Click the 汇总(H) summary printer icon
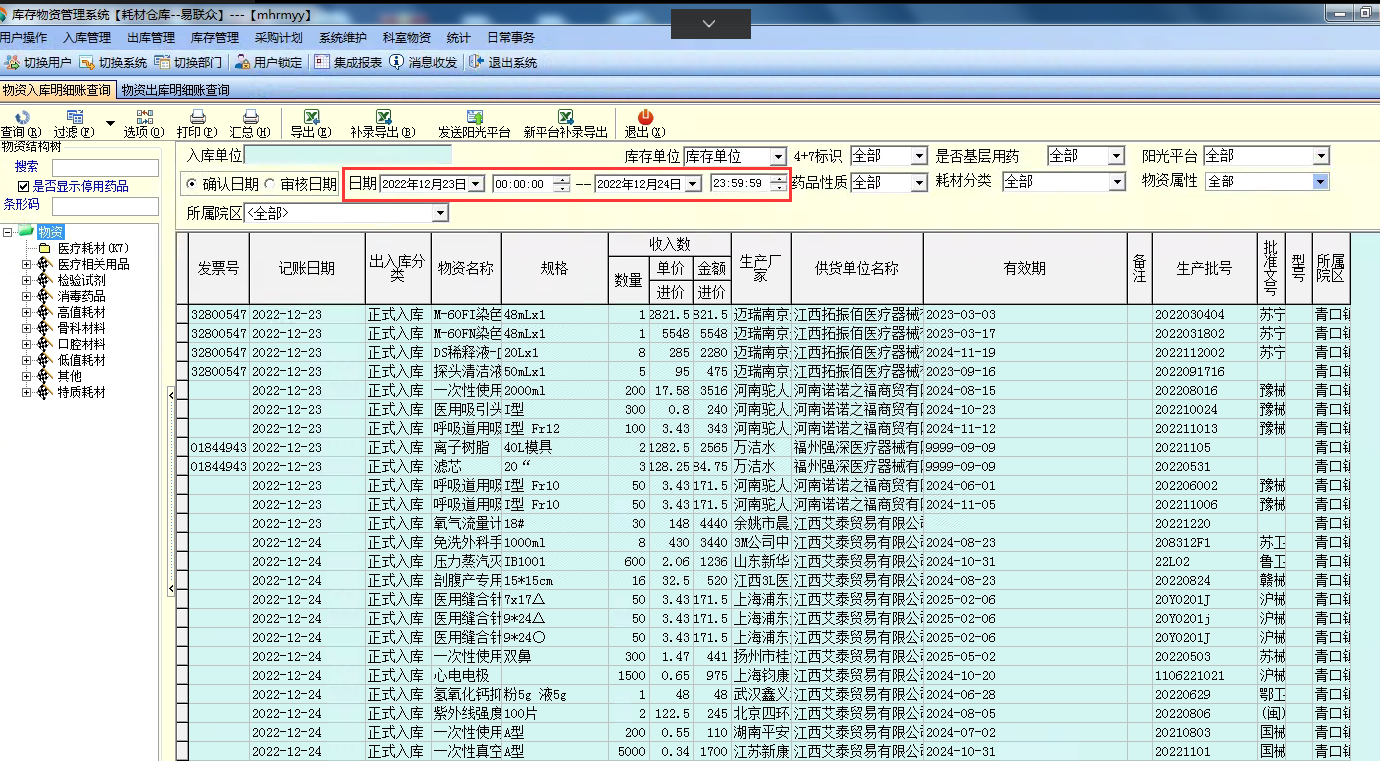Viewport: 1380px width, 761px height. tap(250, 117)
